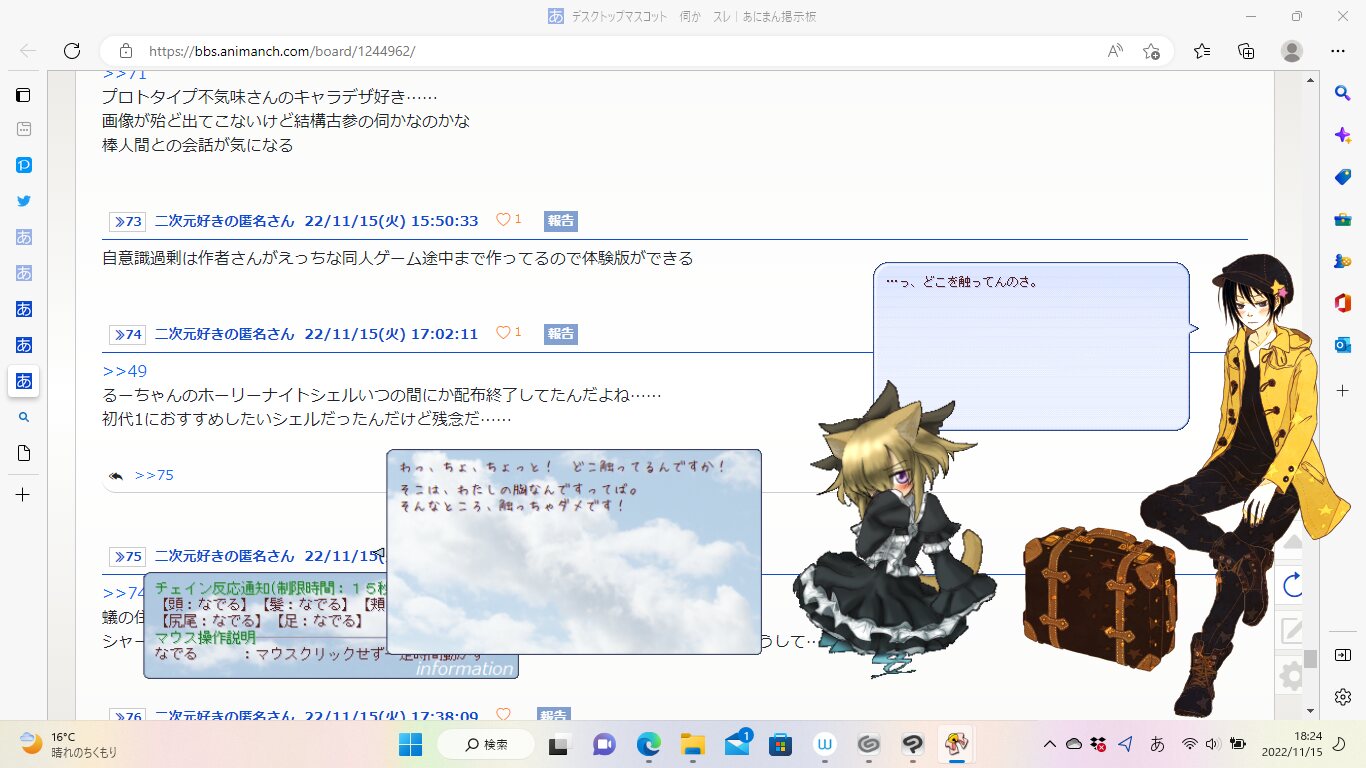Screen dimensions: 1366x768
Task: Toggle focus assist moon icon
Action: [1341, 744]
